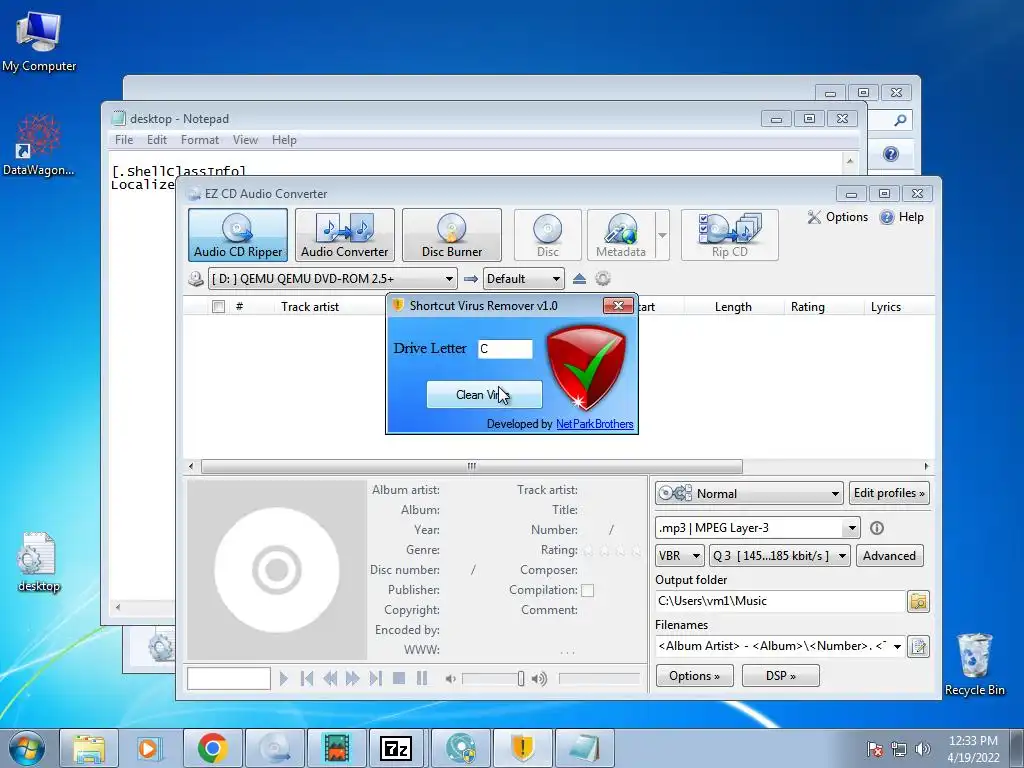1024x768 pixels.
Task: Click the Play button in player bar
Action: coord(283,679)
